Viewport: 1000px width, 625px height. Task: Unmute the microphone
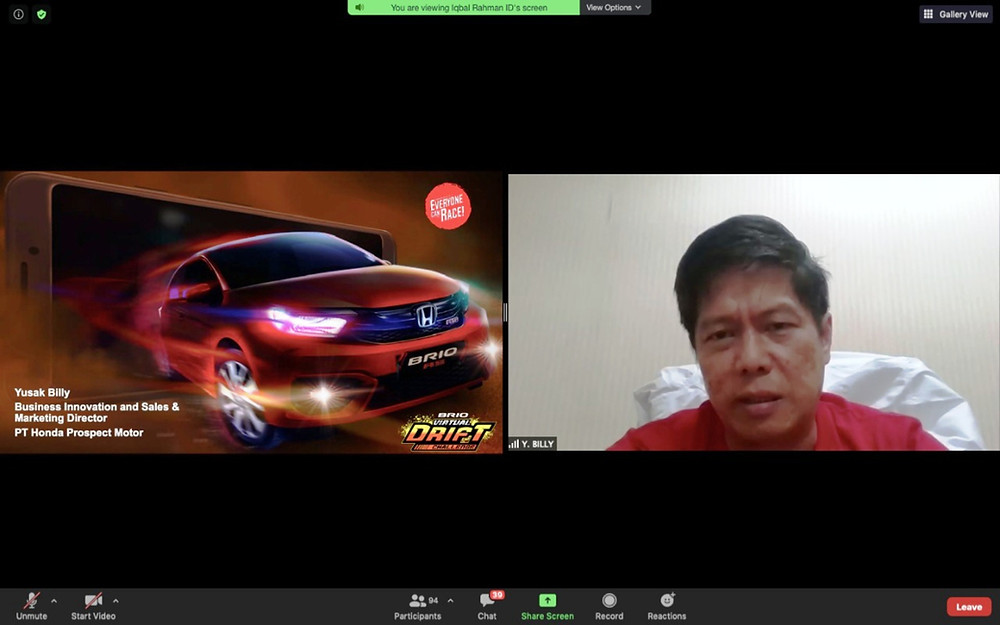point(31,606)
